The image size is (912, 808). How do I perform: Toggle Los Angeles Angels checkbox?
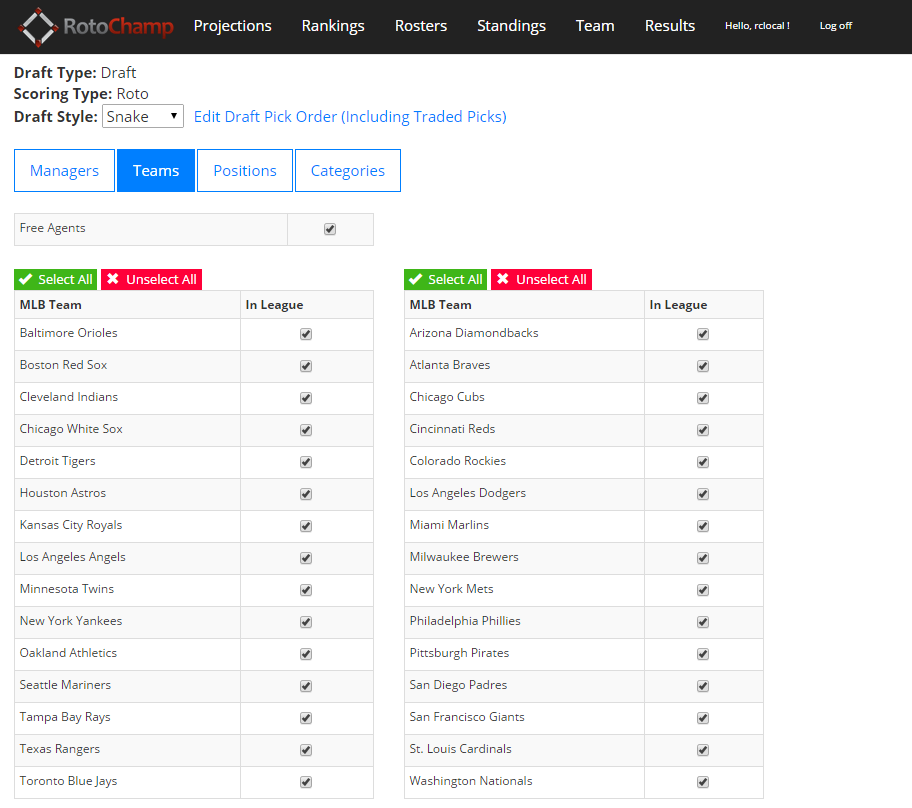(306, 558)
